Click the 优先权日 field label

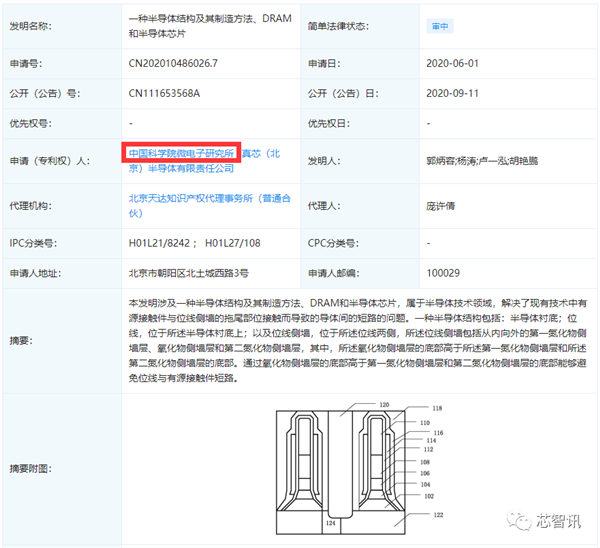pyautogui.click(x=329, y=123)
